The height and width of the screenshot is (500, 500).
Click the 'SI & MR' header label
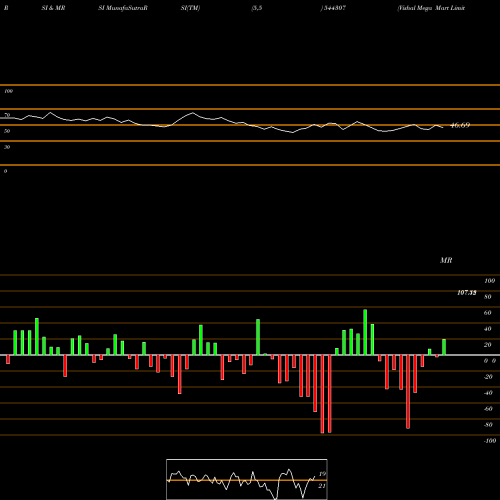(53, 8)
